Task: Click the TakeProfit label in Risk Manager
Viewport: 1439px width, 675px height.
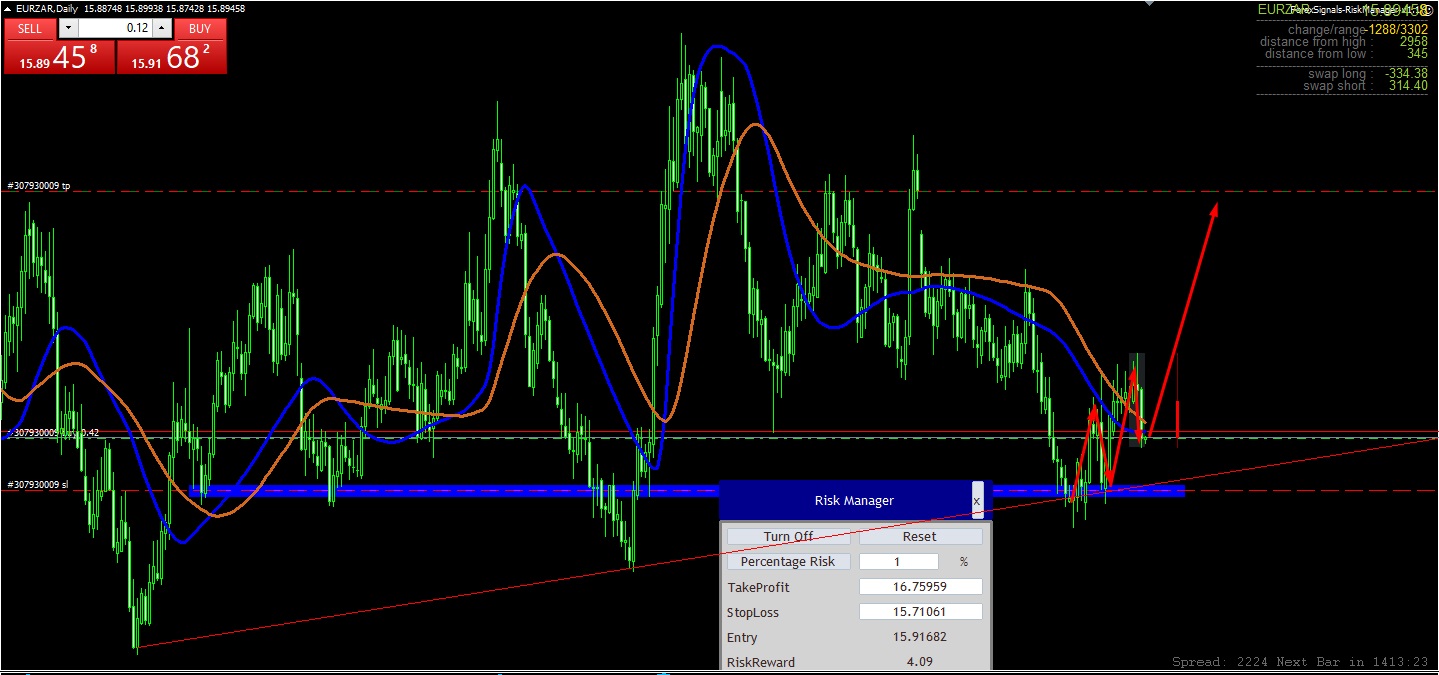Action: [758, 587]
